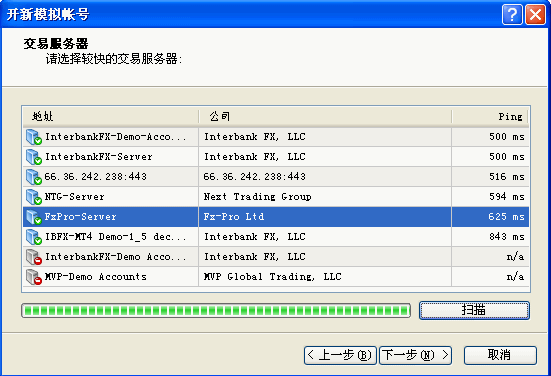The width and height of the screenshot is (551, 376).
Task: Click the 625 ms ping value
Action: coord(507,217)
